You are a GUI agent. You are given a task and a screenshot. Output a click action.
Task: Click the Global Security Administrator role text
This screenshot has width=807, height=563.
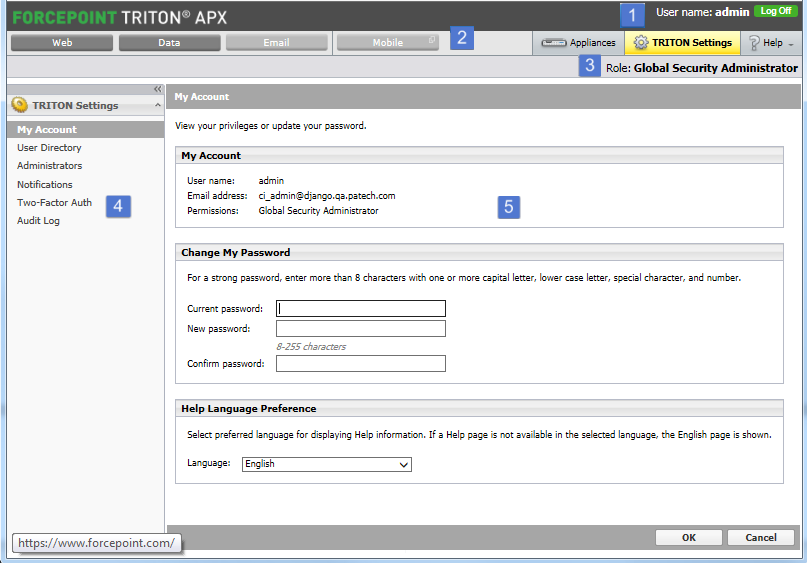[715, 68]
